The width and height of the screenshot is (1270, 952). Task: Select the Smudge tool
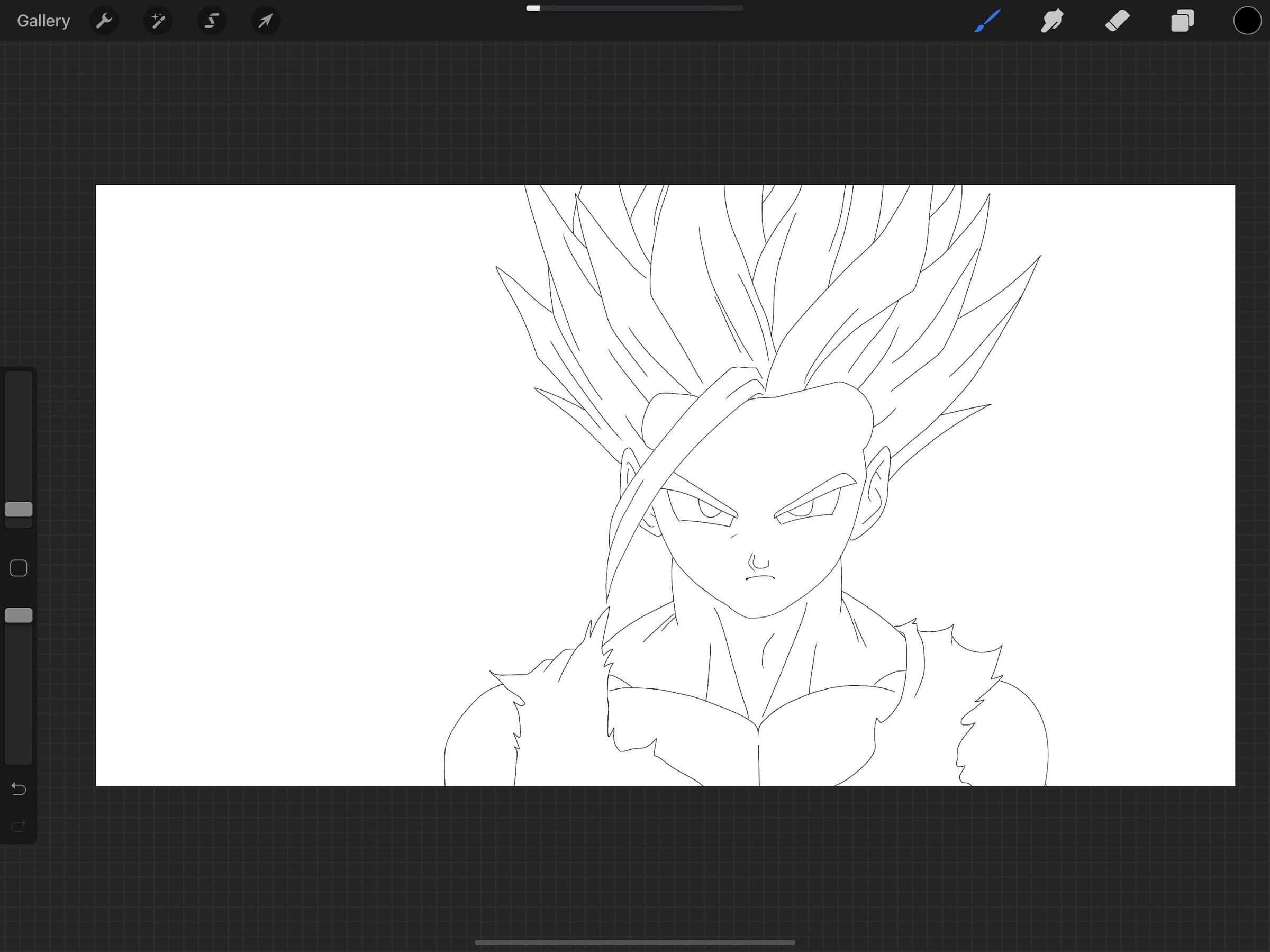[x=1052, y=21]
